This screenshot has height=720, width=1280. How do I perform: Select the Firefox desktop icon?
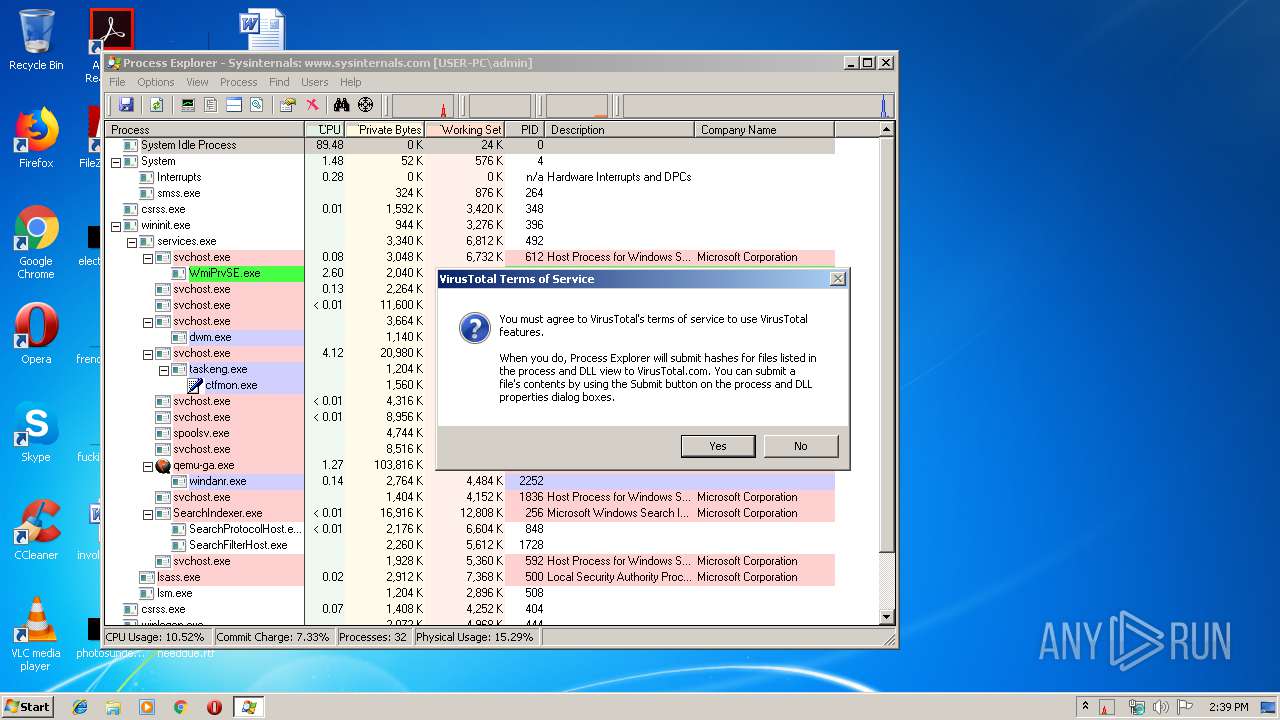[36, 138]
